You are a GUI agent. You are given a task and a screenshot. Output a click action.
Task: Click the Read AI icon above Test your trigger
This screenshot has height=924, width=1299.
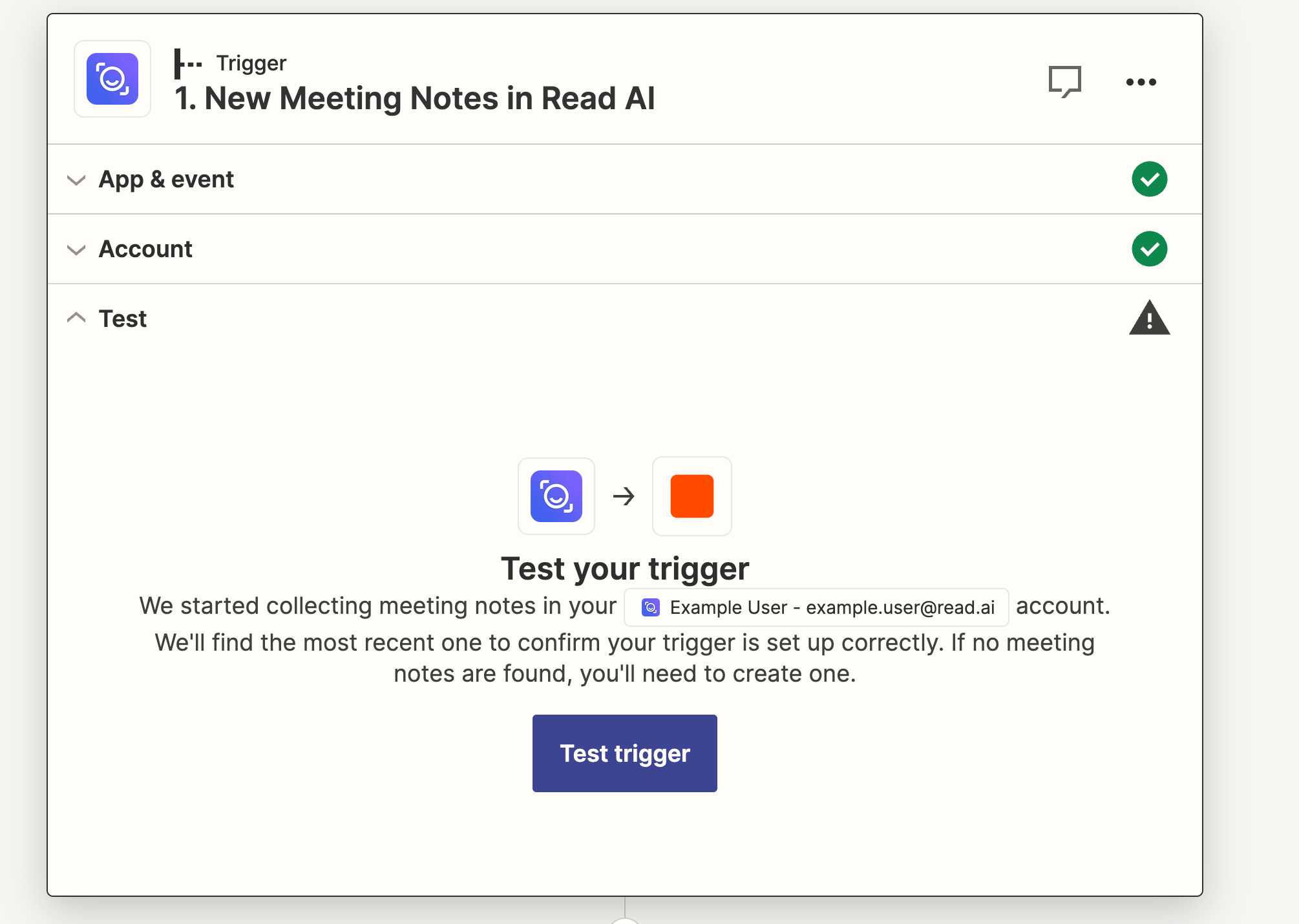pyautogui.click(x=556, y=496)
